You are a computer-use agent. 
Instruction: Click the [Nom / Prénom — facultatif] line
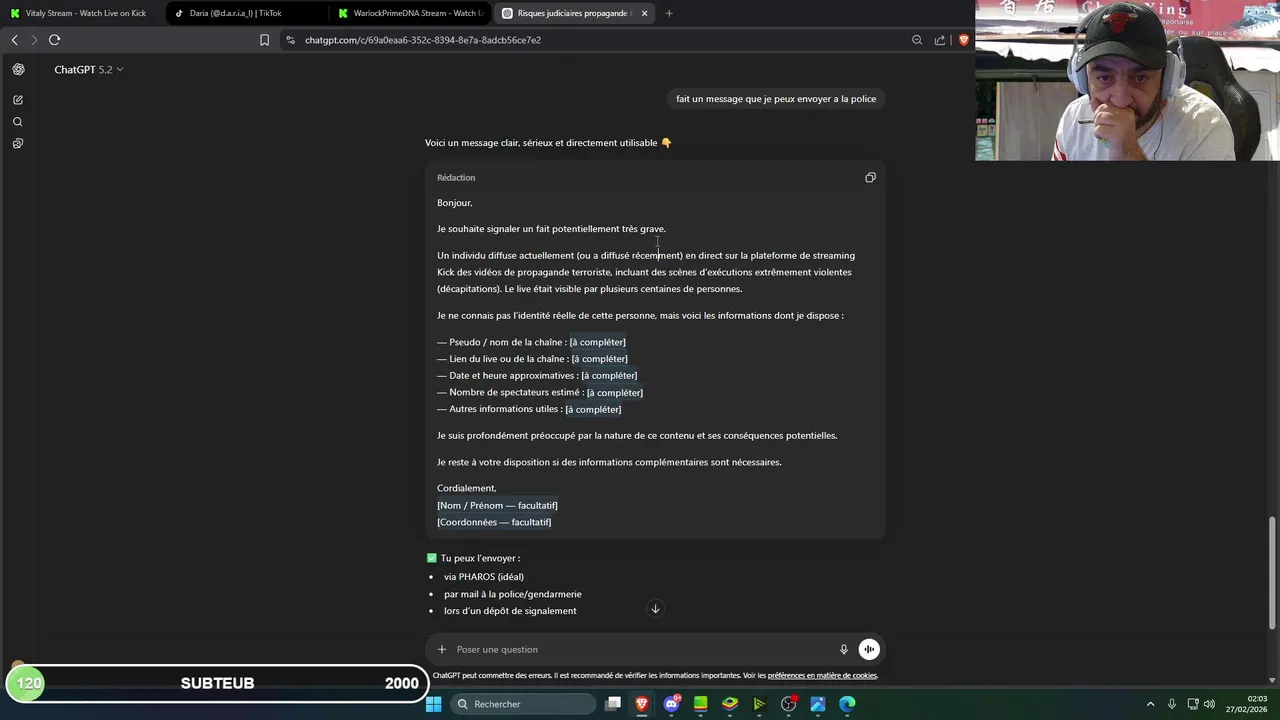click(x=497, y=506)
